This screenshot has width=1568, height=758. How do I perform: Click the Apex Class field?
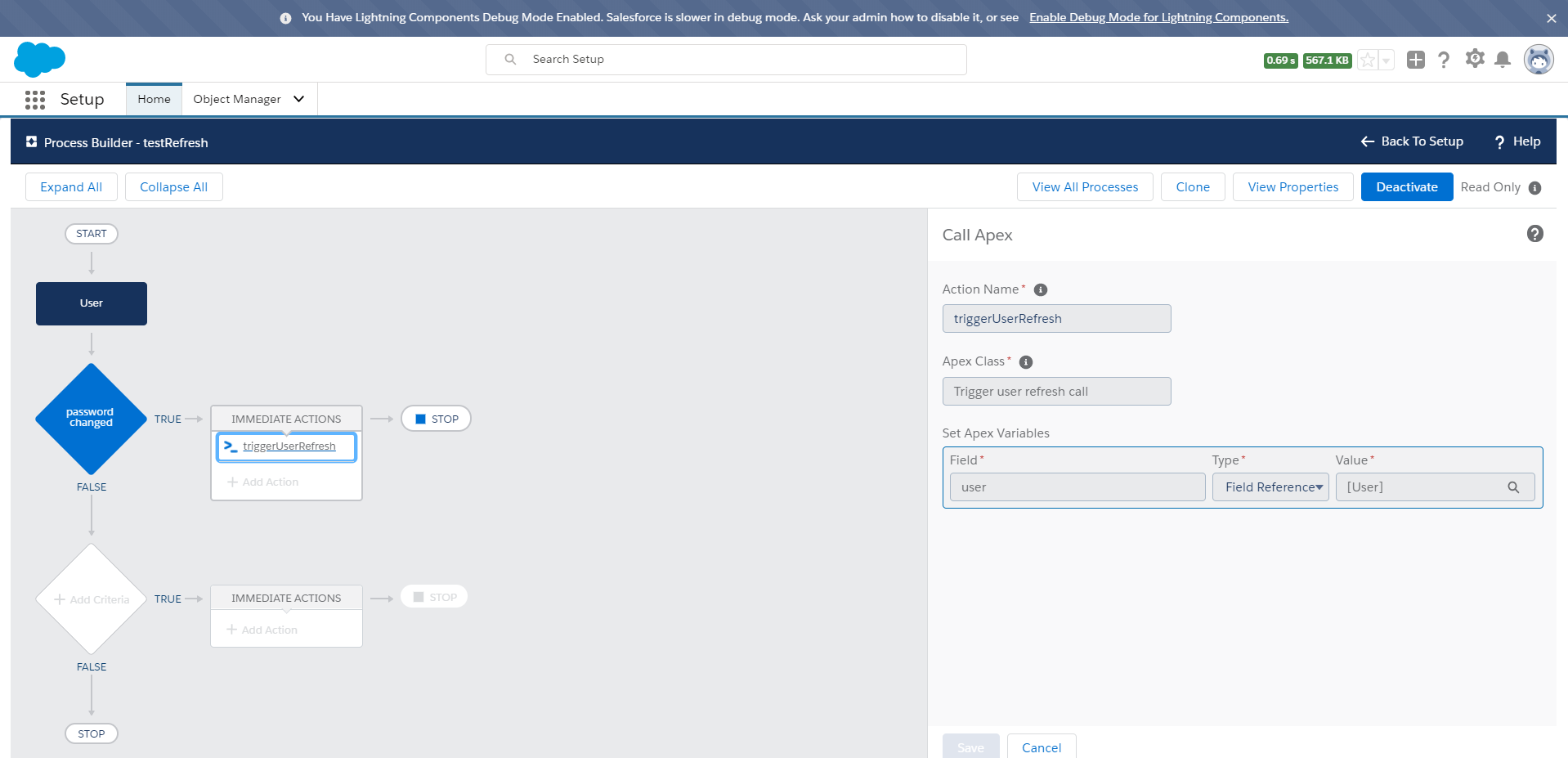(1056, 392)
